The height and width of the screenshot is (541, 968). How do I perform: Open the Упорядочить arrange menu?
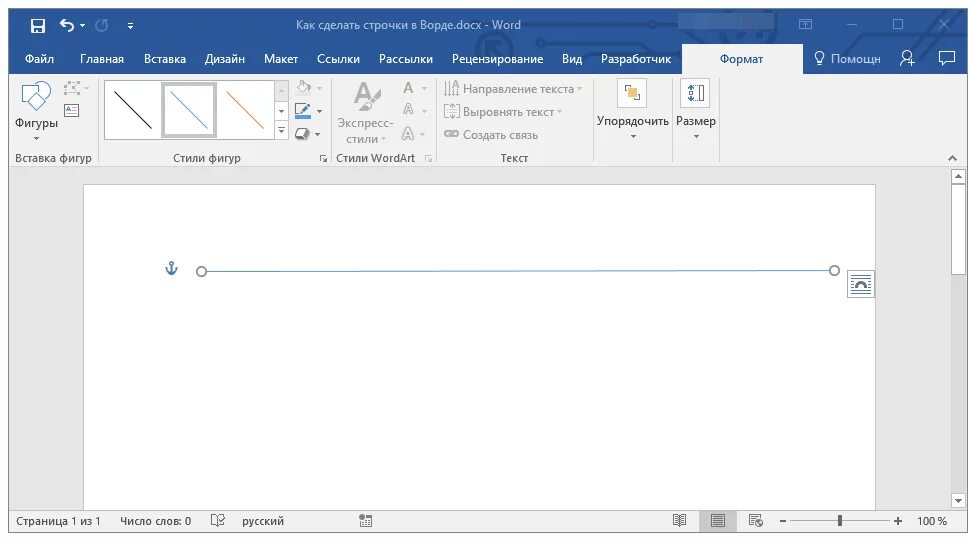pyautogui.click(x=632, y=110)
